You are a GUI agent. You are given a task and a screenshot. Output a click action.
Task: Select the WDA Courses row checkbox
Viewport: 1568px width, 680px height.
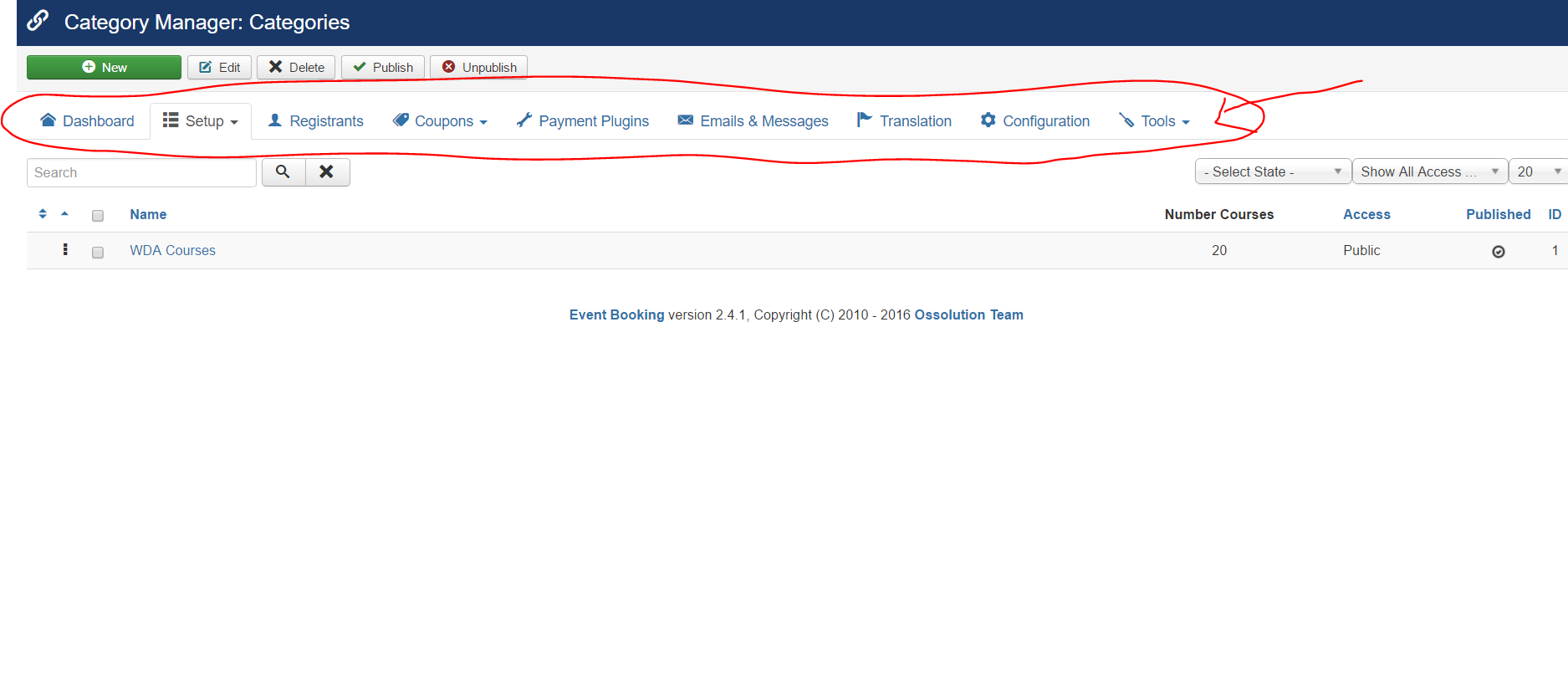point(98,253)
